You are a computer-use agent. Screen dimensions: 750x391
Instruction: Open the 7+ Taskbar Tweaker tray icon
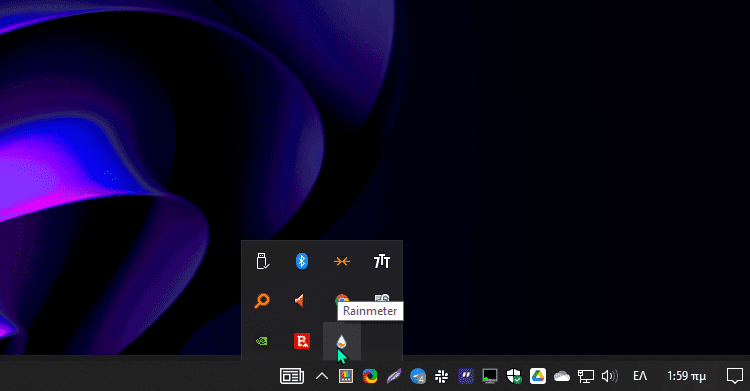click(382, 261)
